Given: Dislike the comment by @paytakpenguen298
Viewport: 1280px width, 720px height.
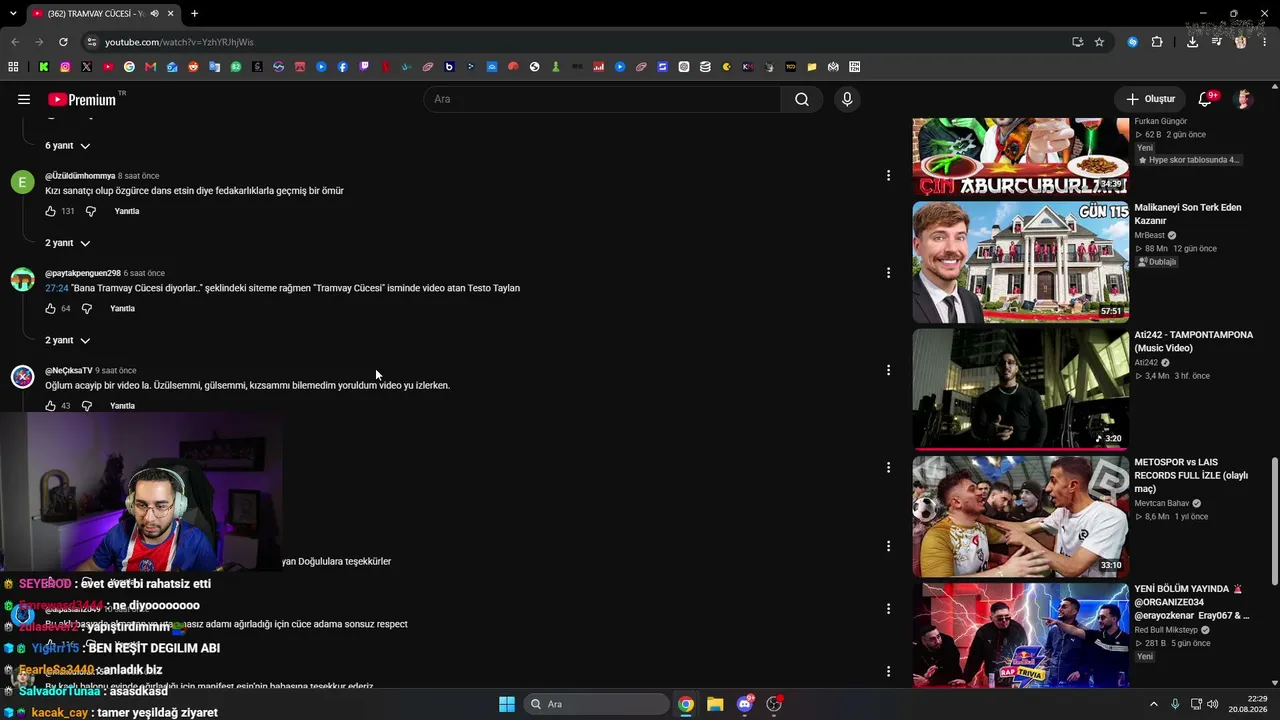Looking at the screenshot, I should pyautogui.click(x=87, y=308).
